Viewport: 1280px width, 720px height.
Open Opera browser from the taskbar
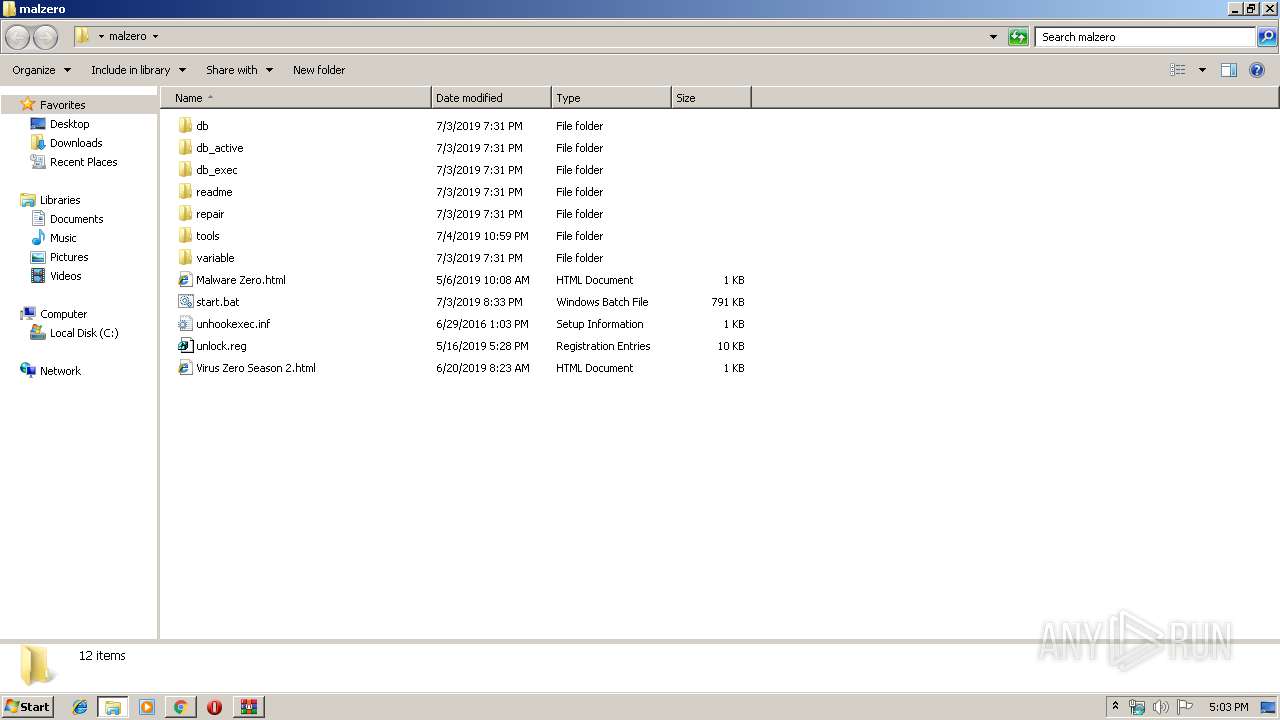tap(214, 707)
